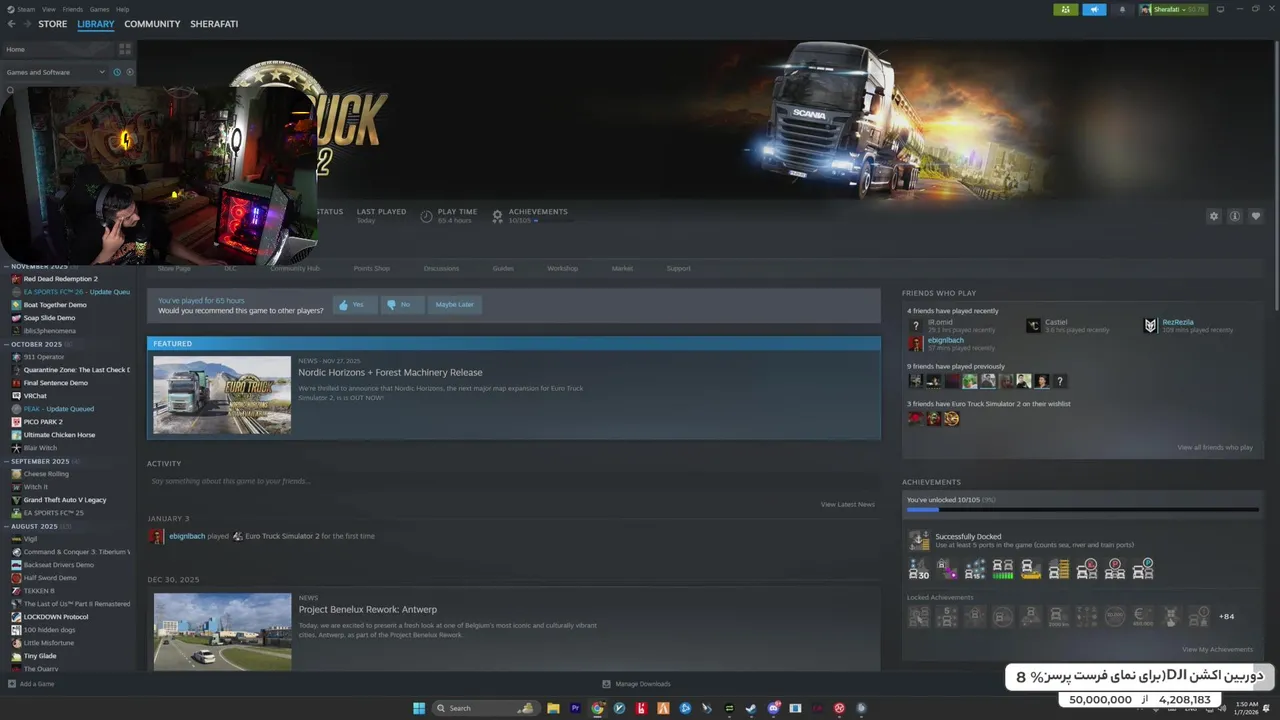The image size is (1280, 720).
Task: Open the Workshop tab of the game
Action: point(562,268)
